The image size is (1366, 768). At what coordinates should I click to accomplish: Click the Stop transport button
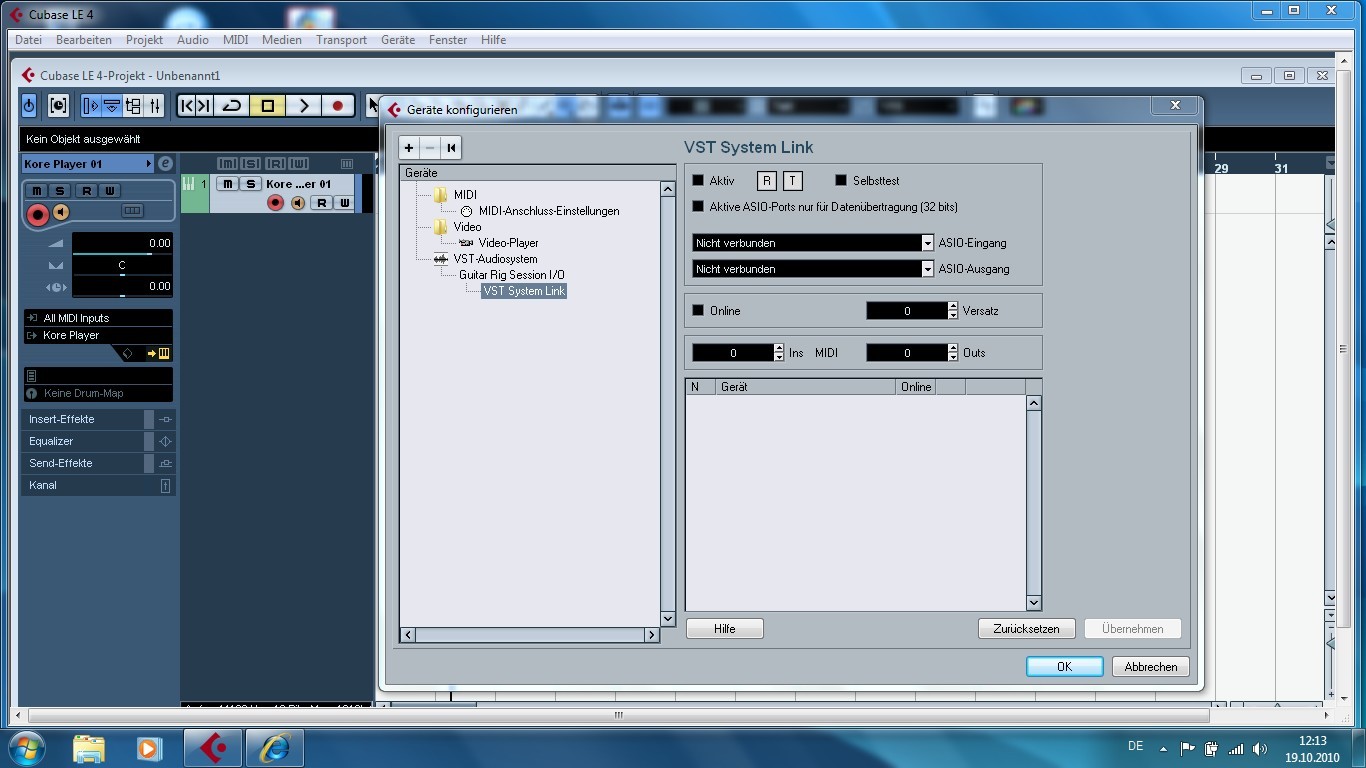click(267, 105)
